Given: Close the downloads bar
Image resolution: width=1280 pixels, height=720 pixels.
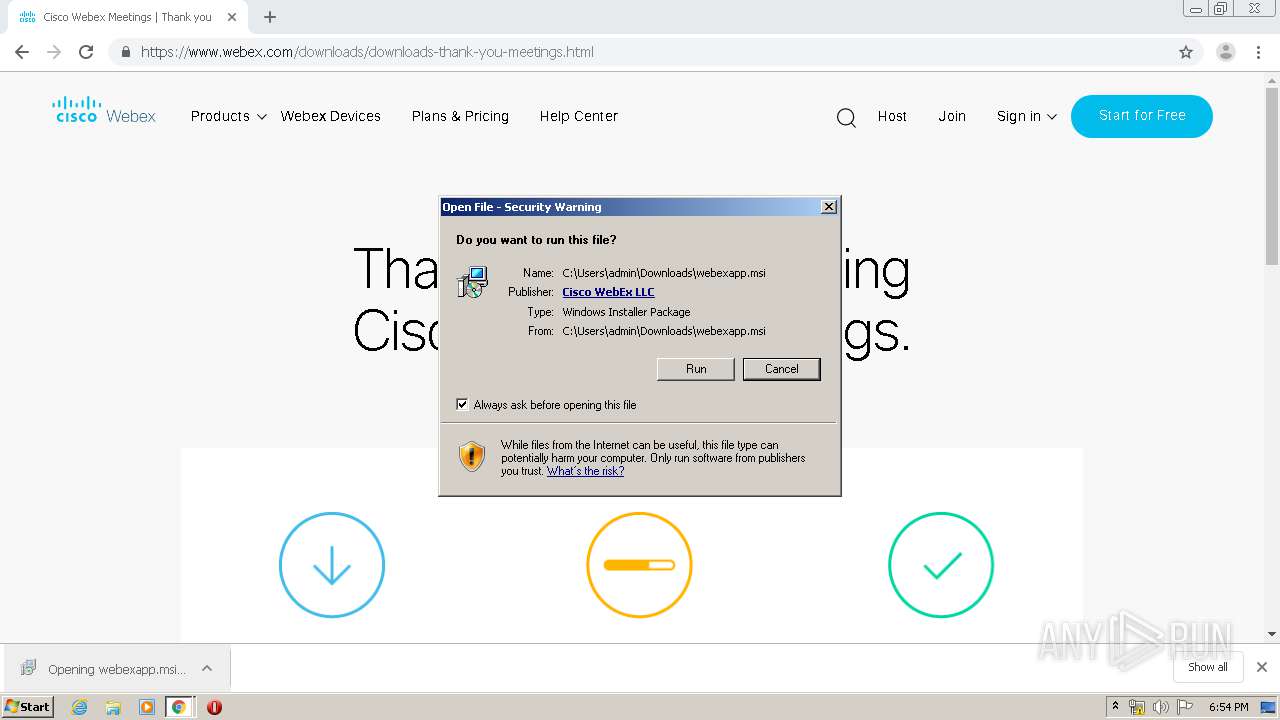Looking at the screenshot, I should 1262,667.
